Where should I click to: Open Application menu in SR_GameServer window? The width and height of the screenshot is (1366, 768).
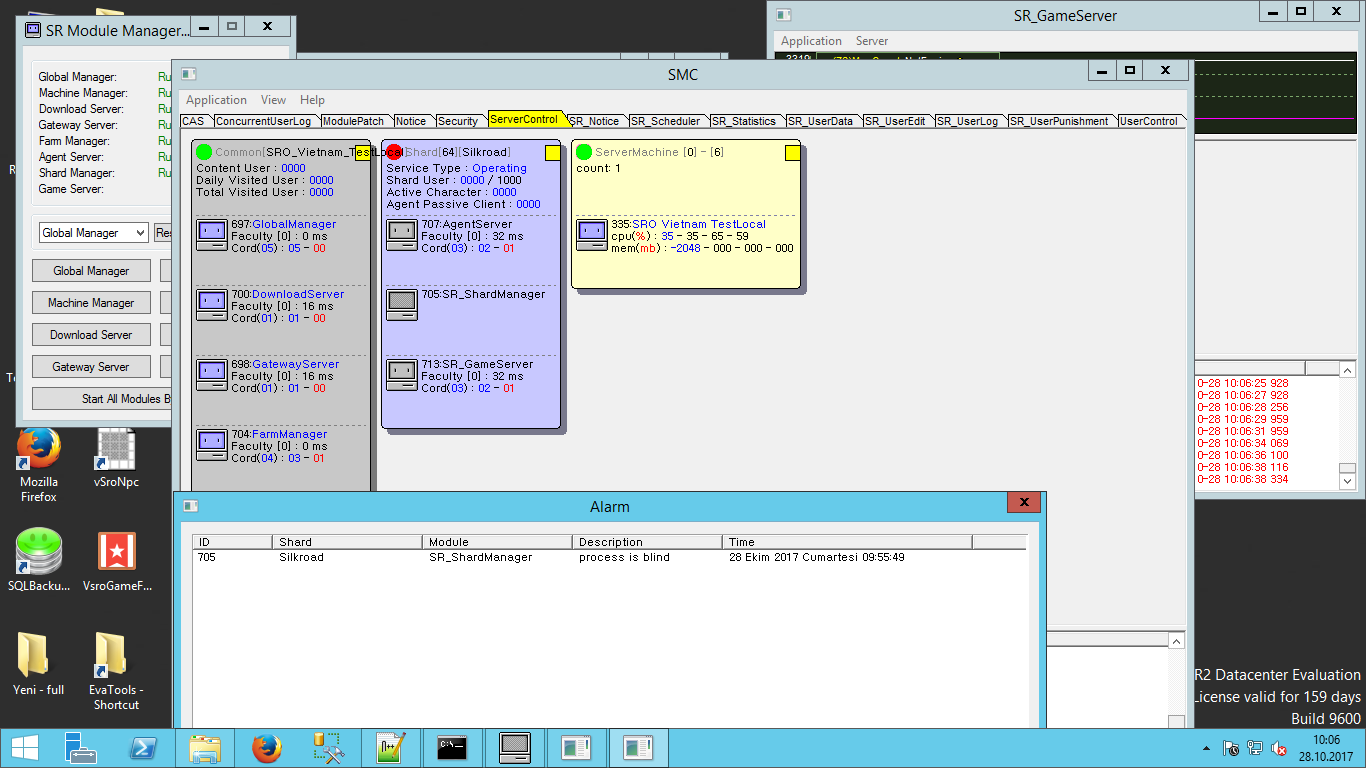811,41
